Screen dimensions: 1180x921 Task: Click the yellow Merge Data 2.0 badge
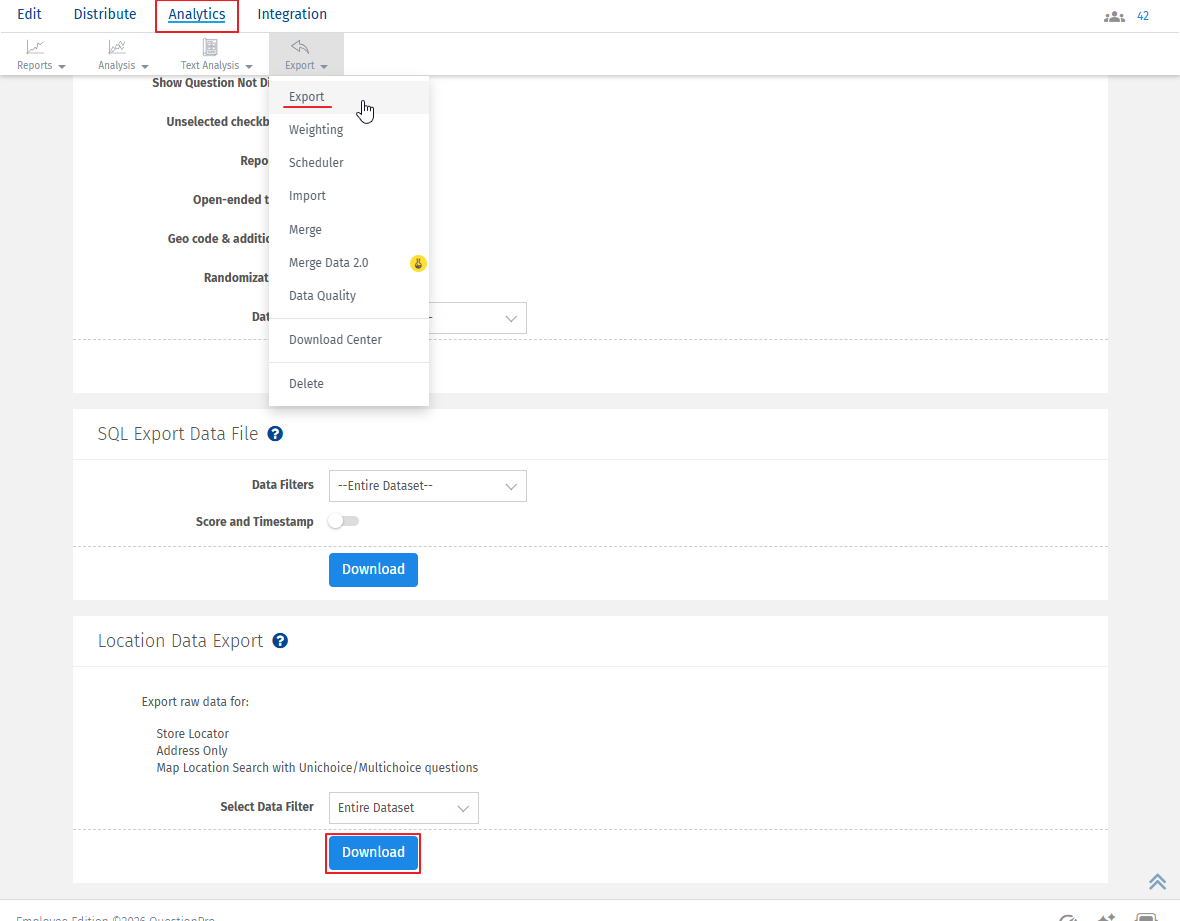418,263
